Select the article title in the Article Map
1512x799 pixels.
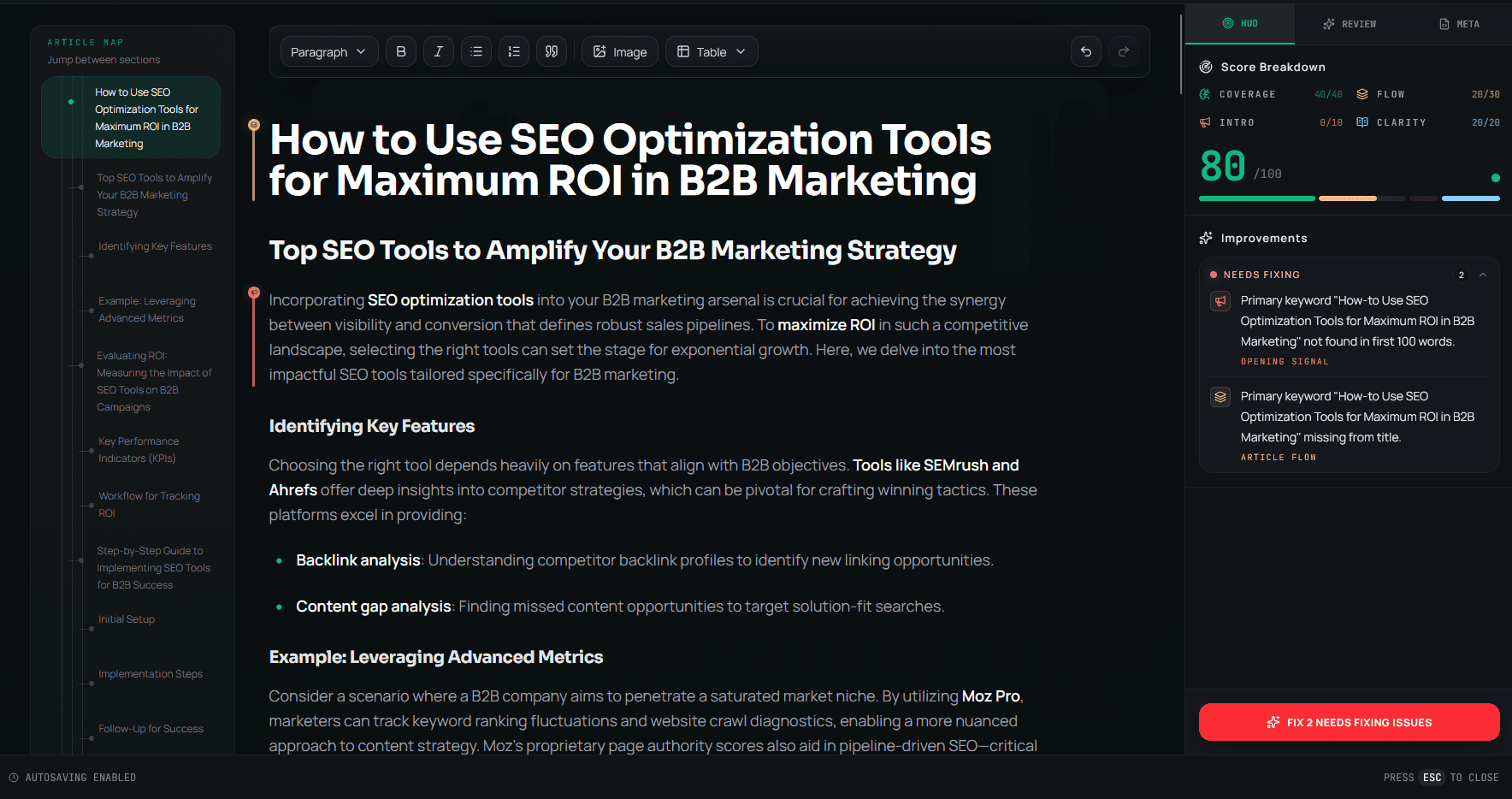(131, 118)
